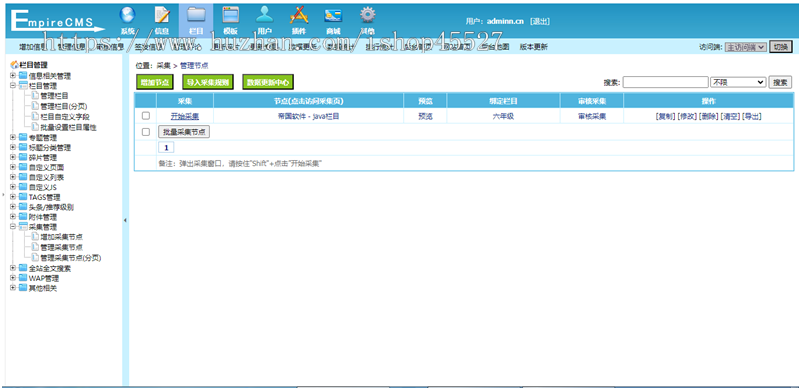The height and width of the screenshot is (390, 801).
Task: Click the green 增加节点 button
Action: point(155,82)
